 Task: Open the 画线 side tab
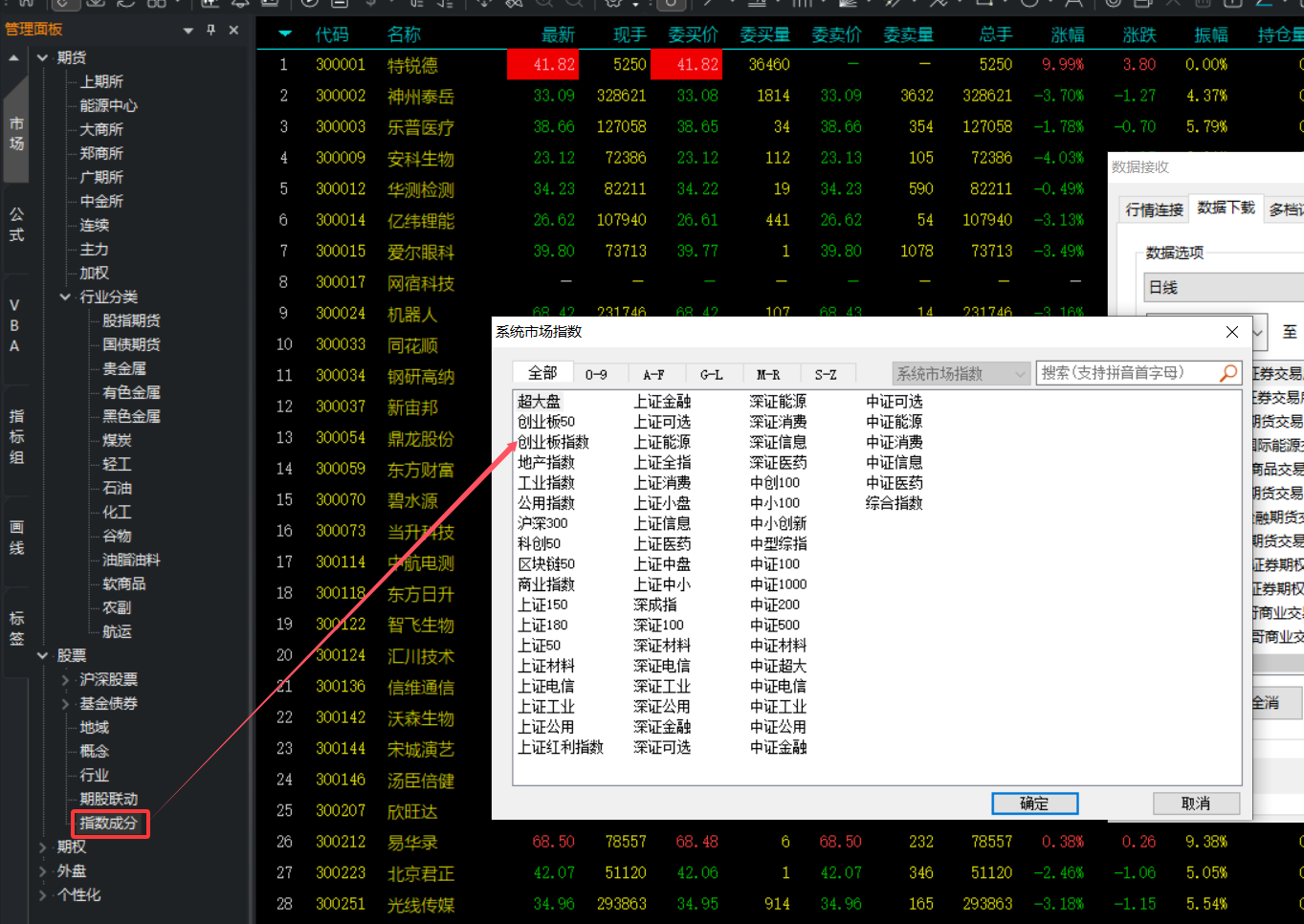pyautogui.click(x=16, y=538)
